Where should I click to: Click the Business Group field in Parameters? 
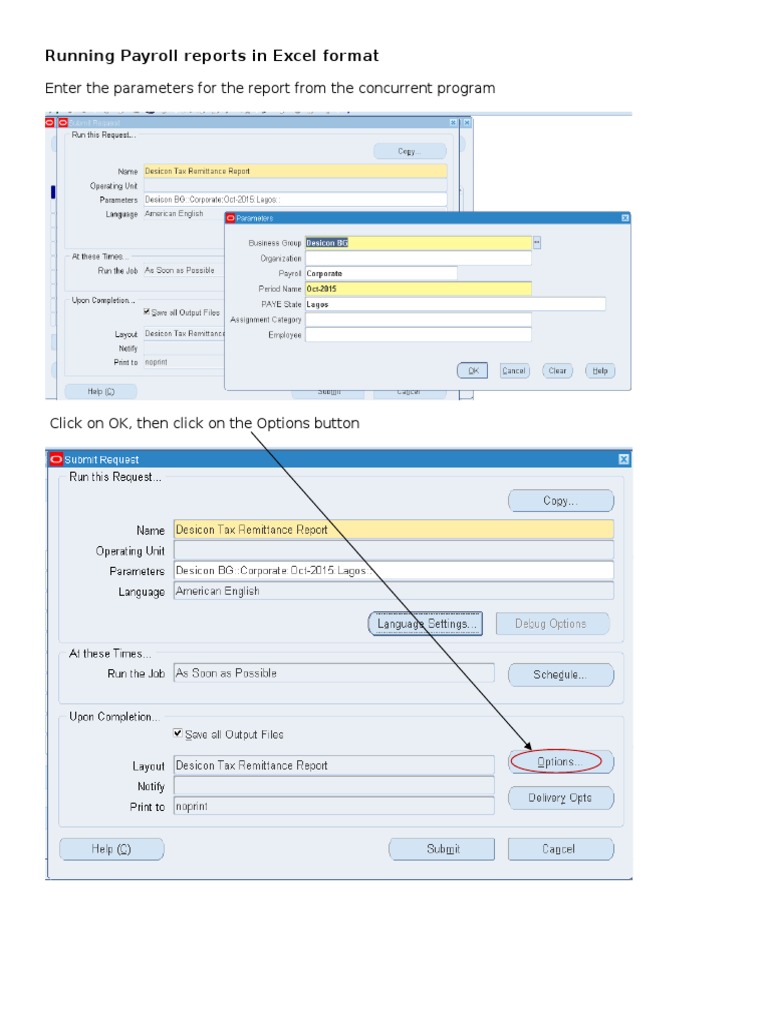point(419,243)
